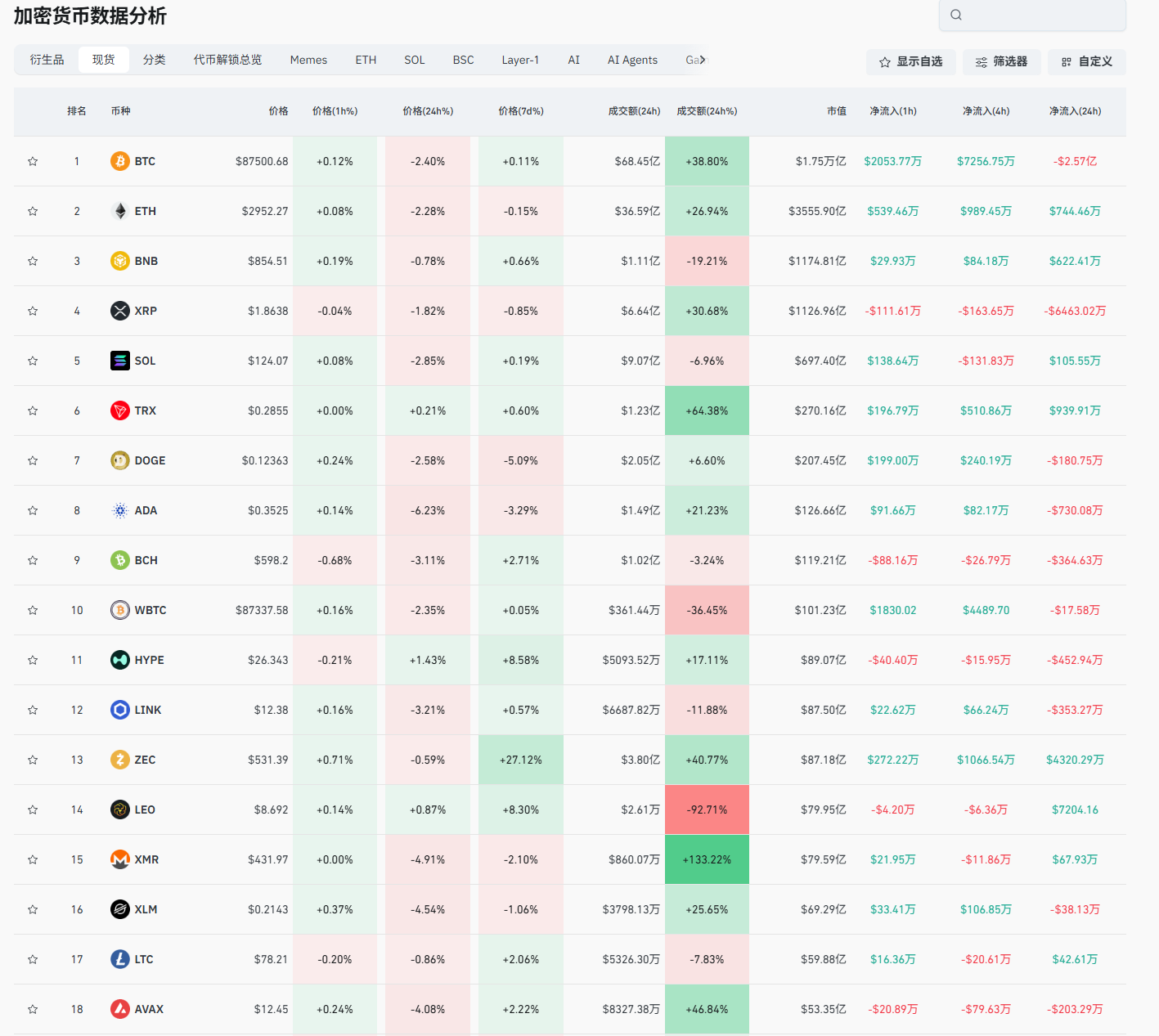Click the 显示自选 button
Viewport: 1159px width, 1036px height.
[910, 62]
